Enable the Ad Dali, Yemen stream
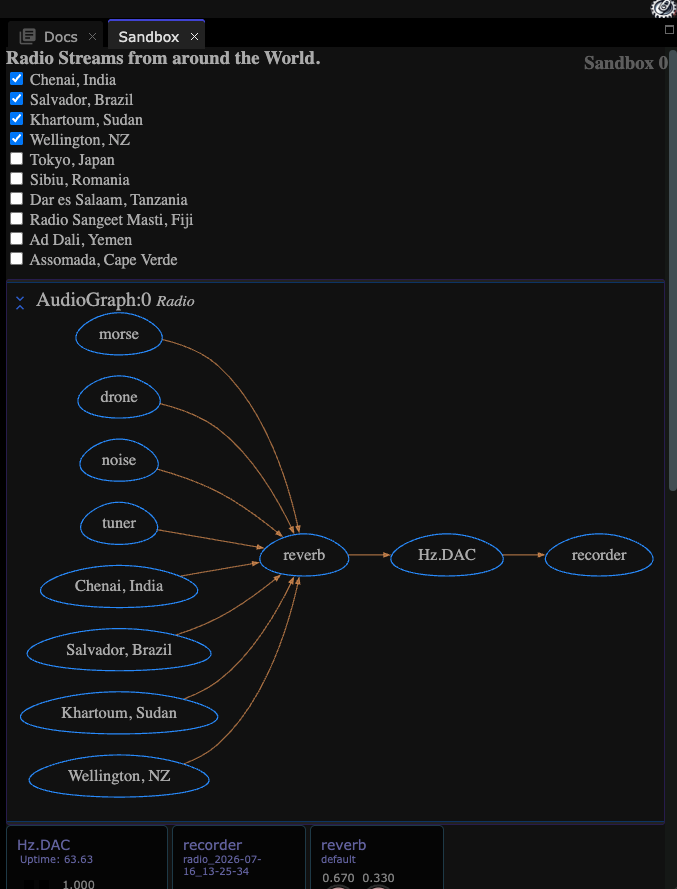 pos(16,239)
